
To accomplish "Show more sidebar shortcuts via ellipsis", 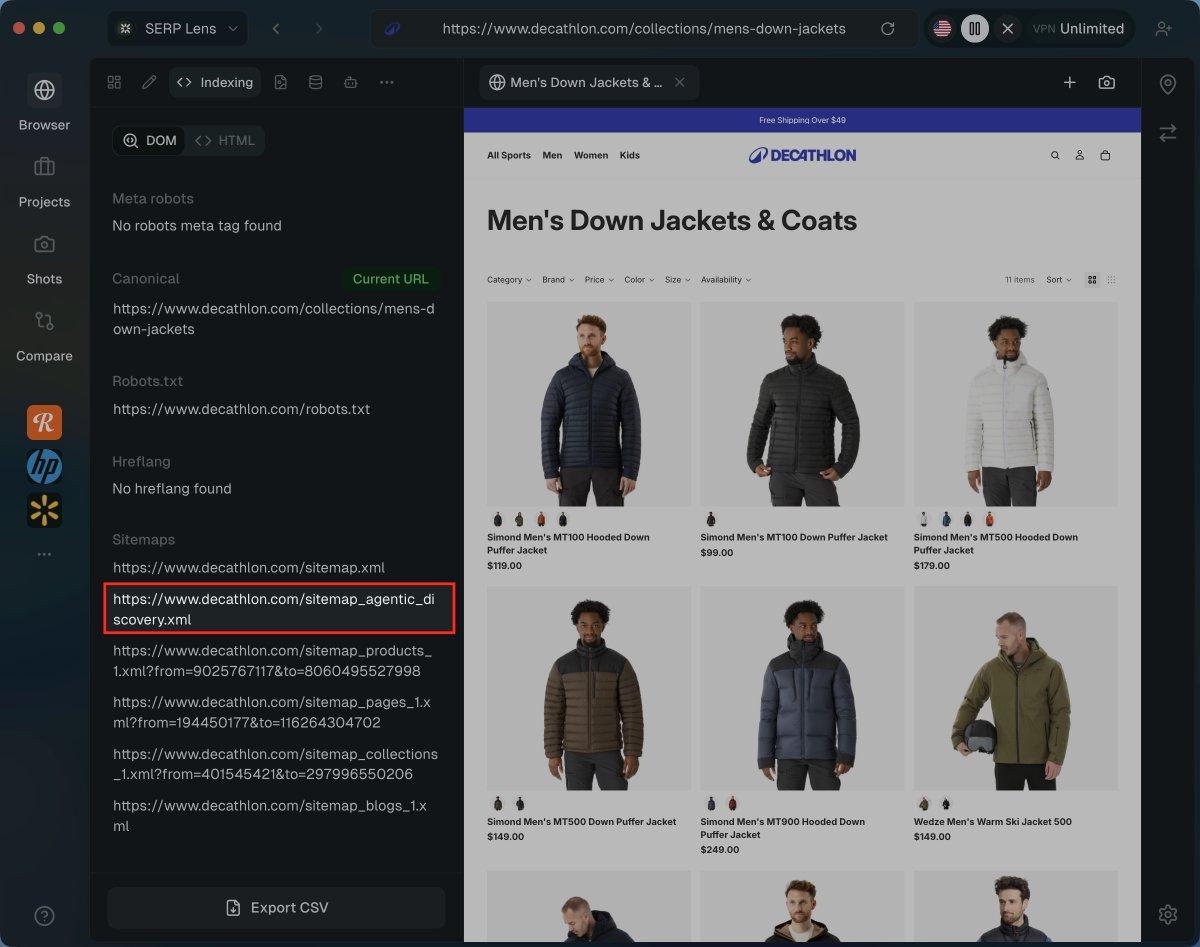I will 44,553.
